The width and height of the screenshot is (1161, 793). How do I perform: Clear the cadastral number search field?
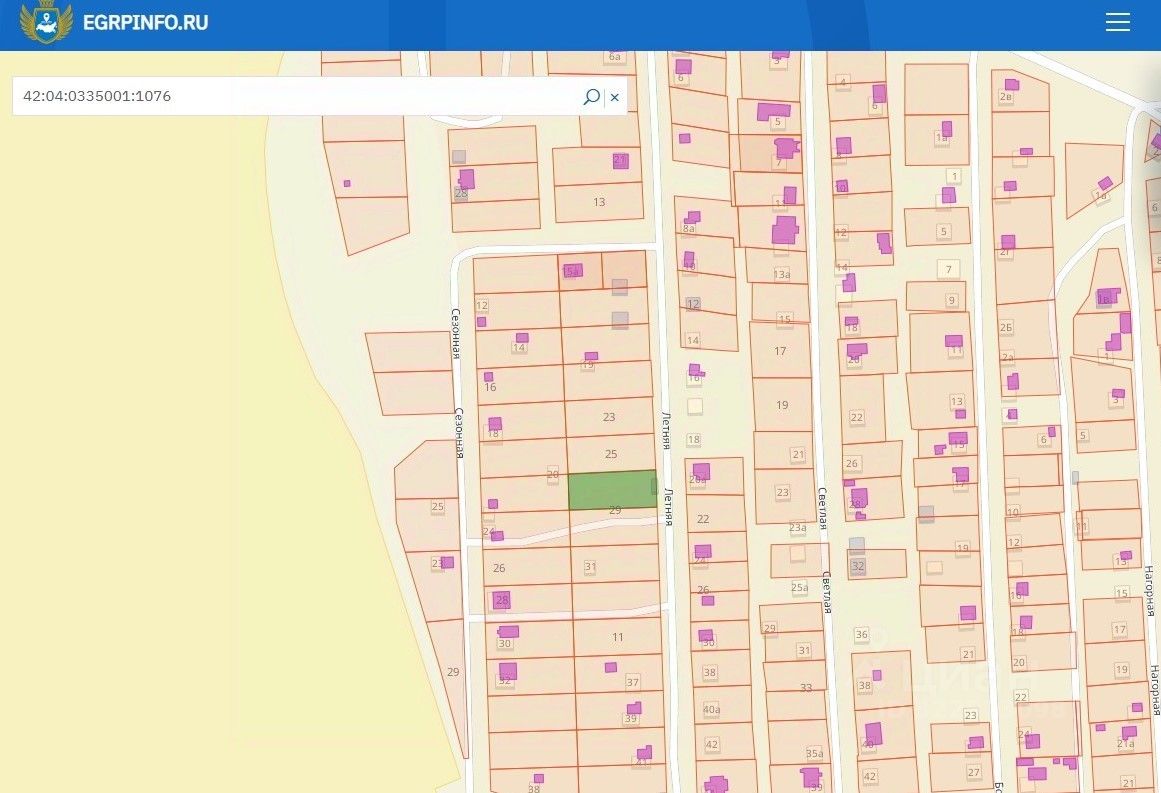click(x=615, y=97)
